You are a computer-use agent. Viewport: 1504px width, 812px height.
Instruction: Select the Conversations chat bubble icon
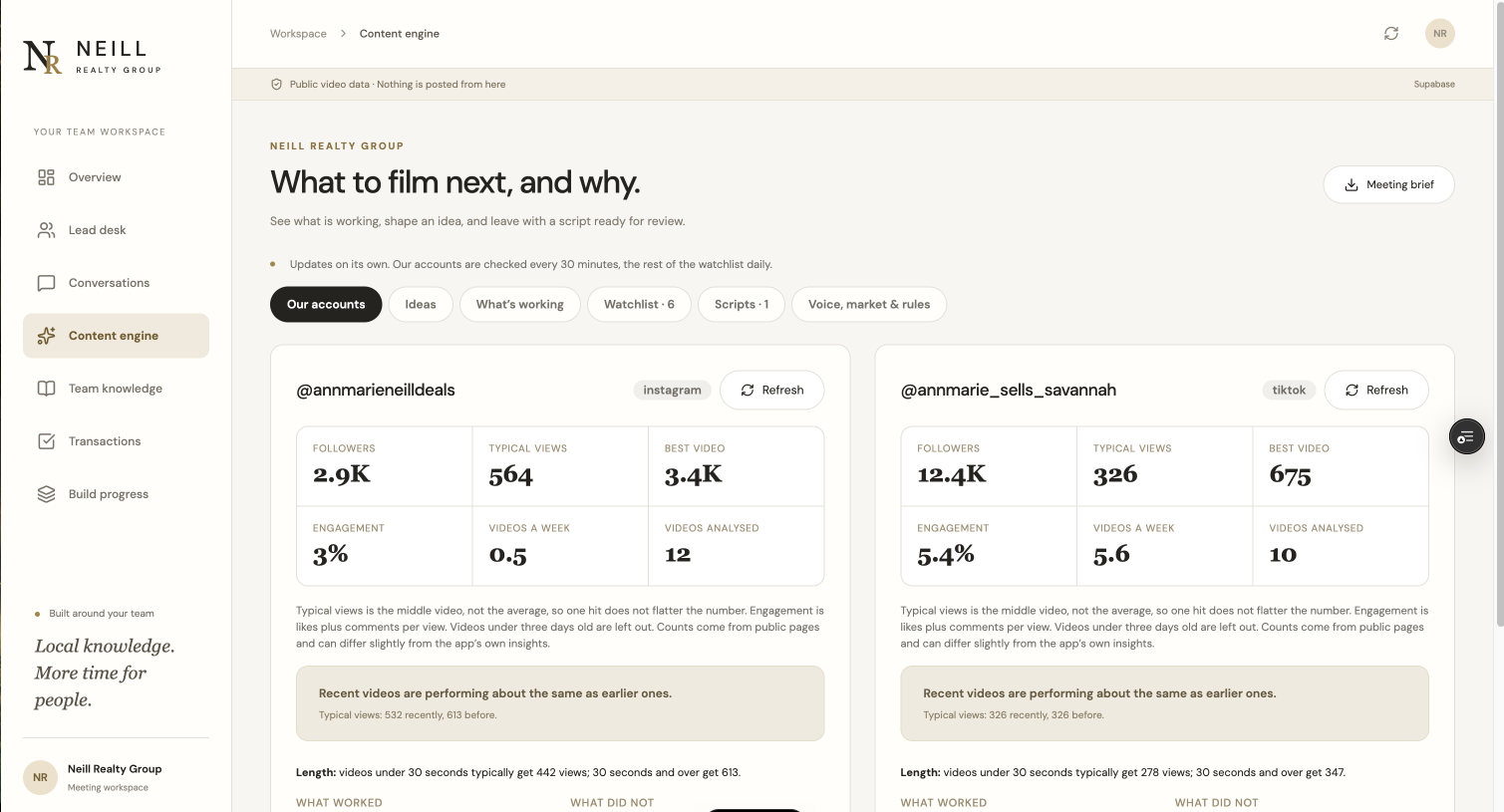[x=46, y=283]
